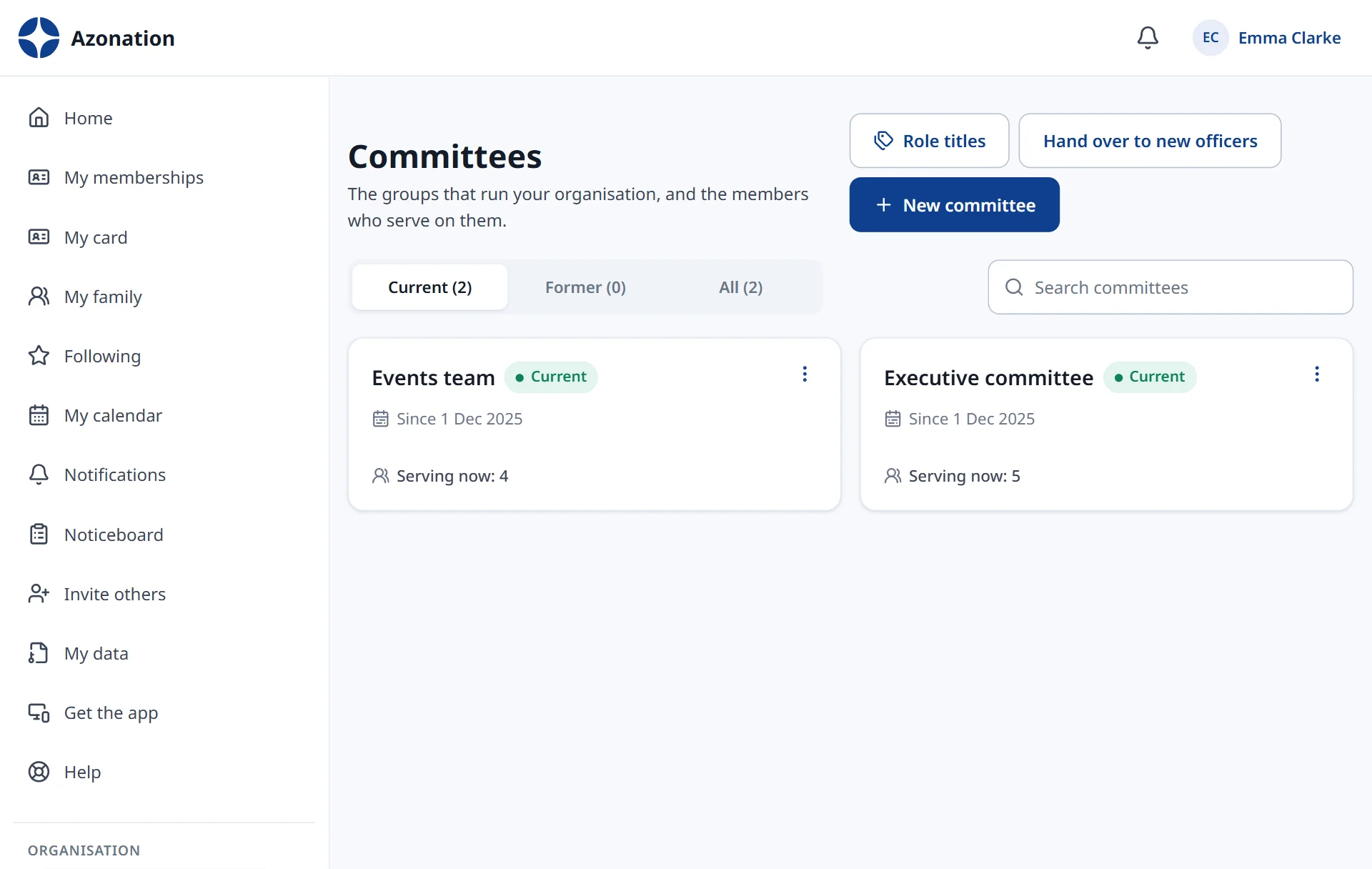Click "Serving now: 5" text
This screenshot has width=1372, height=869.
pos(964,476)
